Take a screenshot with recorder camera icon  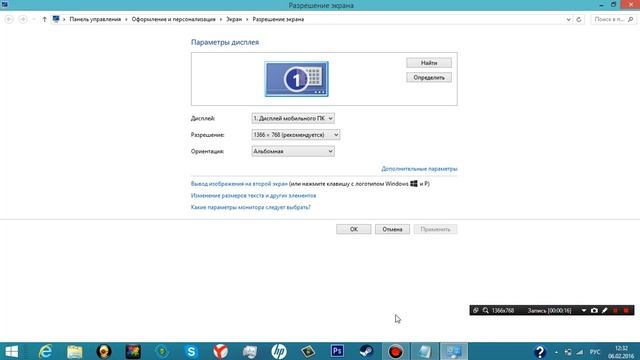tap(594, 311)
